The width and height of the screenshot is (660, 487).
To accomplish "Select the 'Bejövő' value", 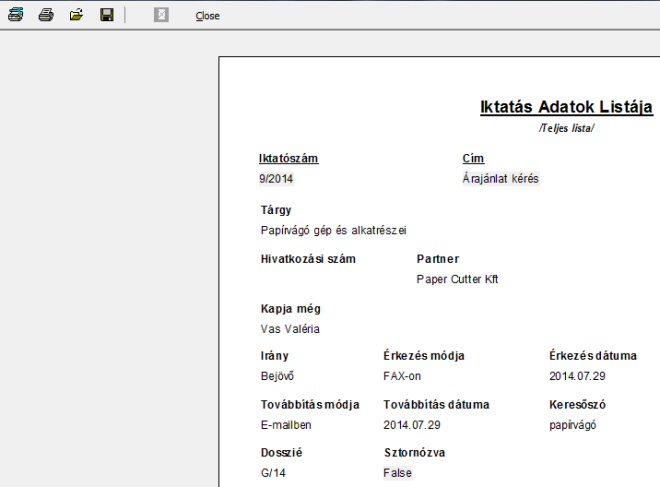I will (277, 376).
